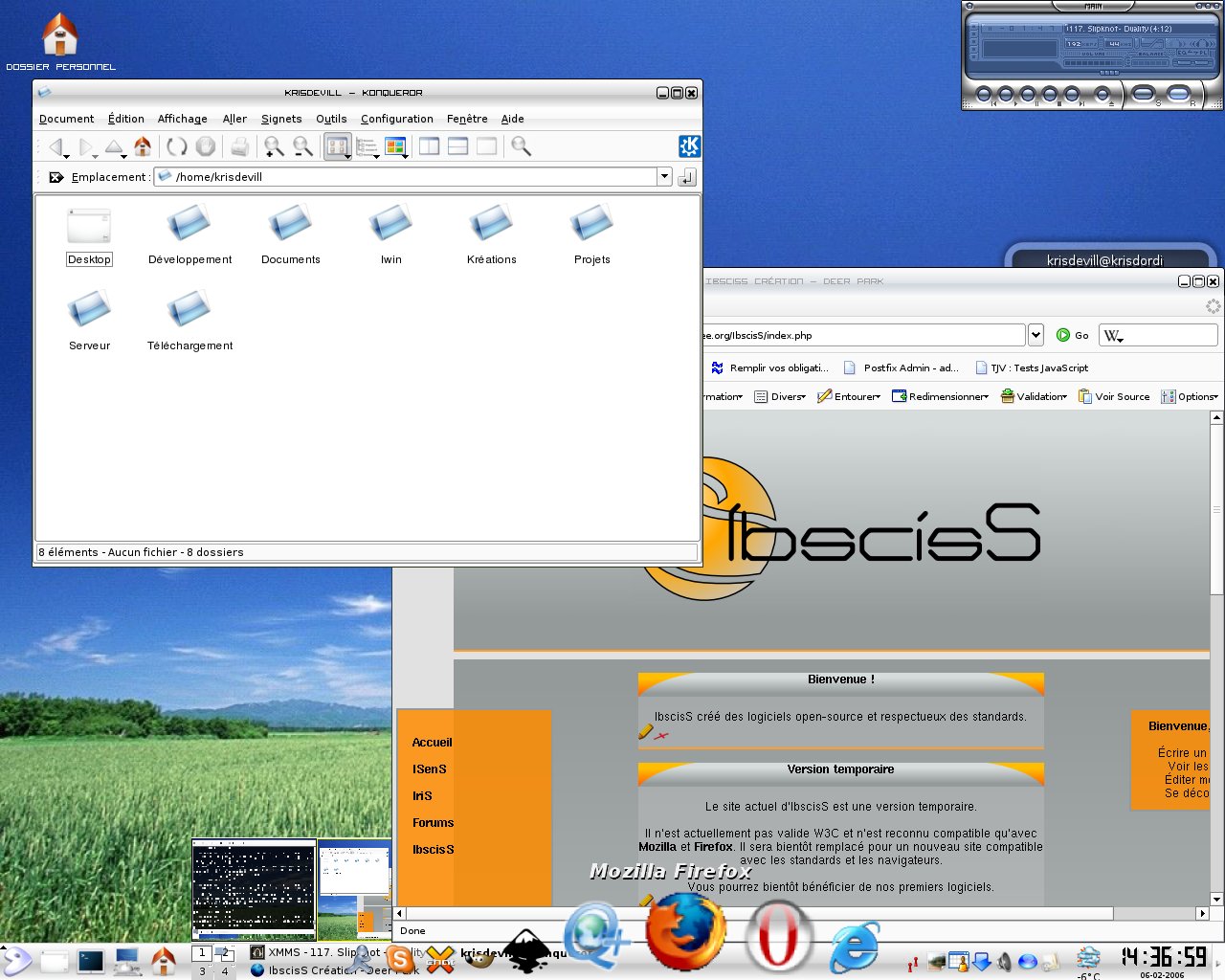Screen dimensions: 1225x980
Task: Open the Redimensionner dropdown
Action: tap(940, 396)
